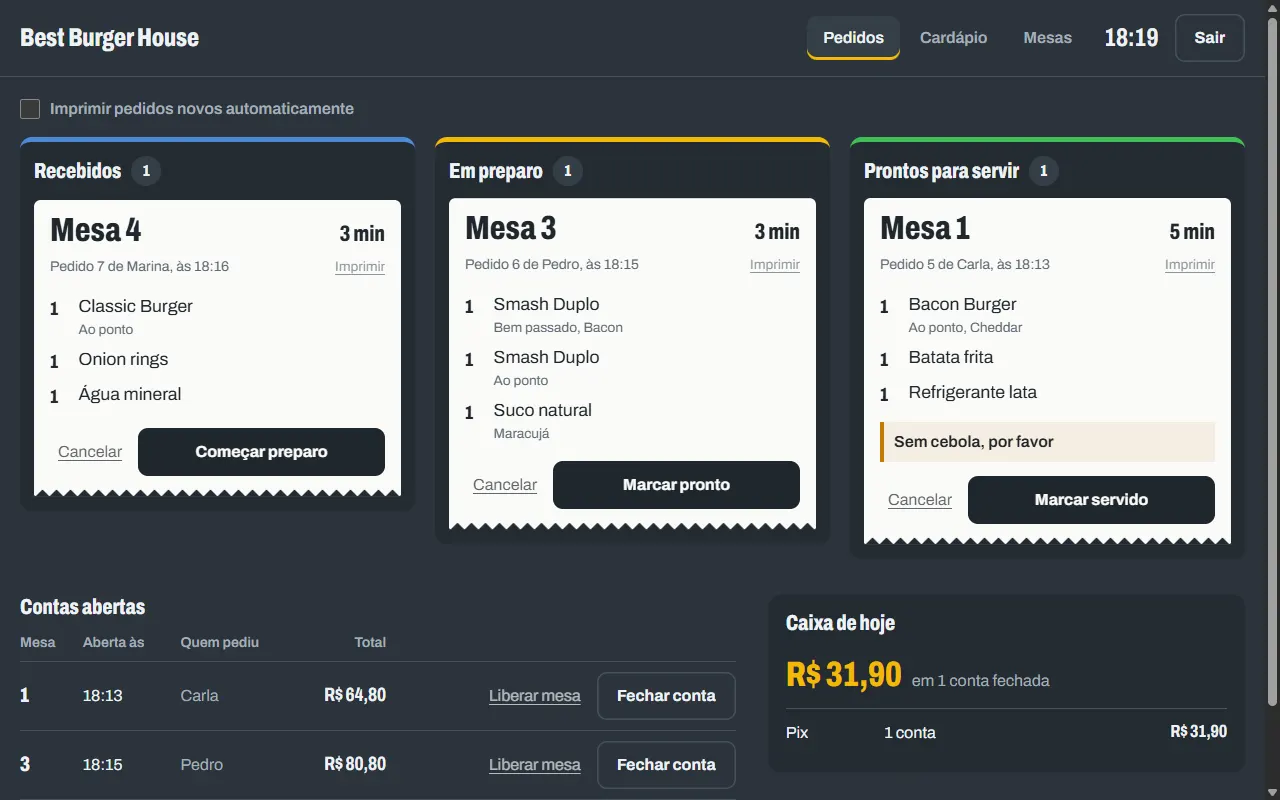This screenshot has width=1280, height=800.
Task: Click Marcar pronto for Mesa 3
Action: 676,485
